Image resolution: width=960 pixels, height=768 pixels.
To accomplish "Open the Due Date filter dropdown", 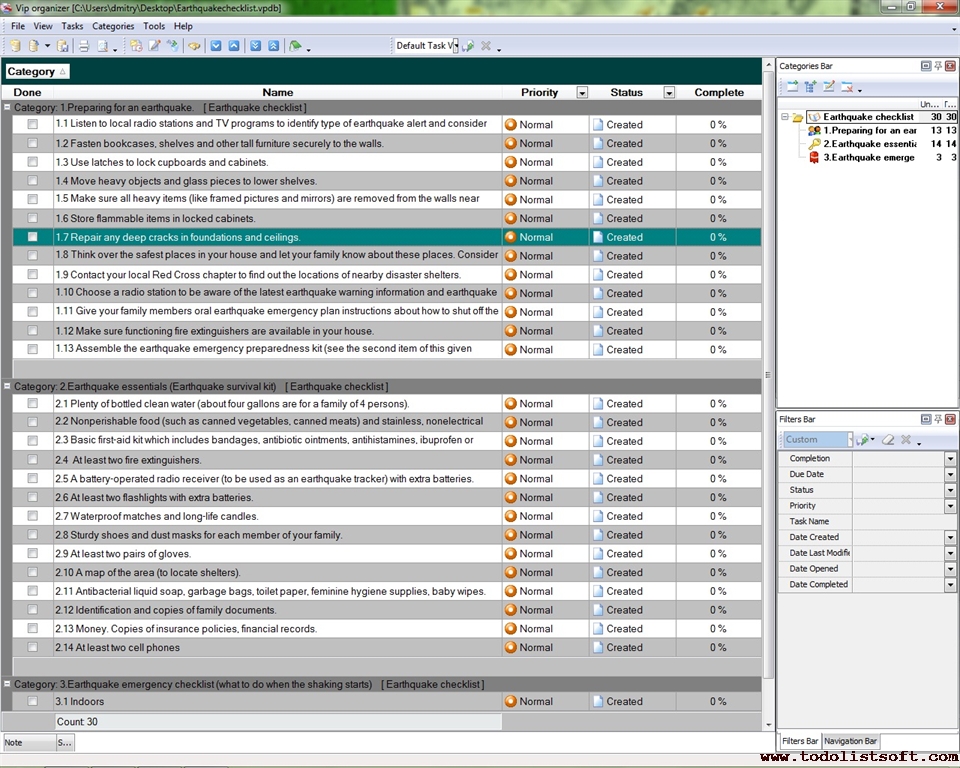I will point(950,475).
